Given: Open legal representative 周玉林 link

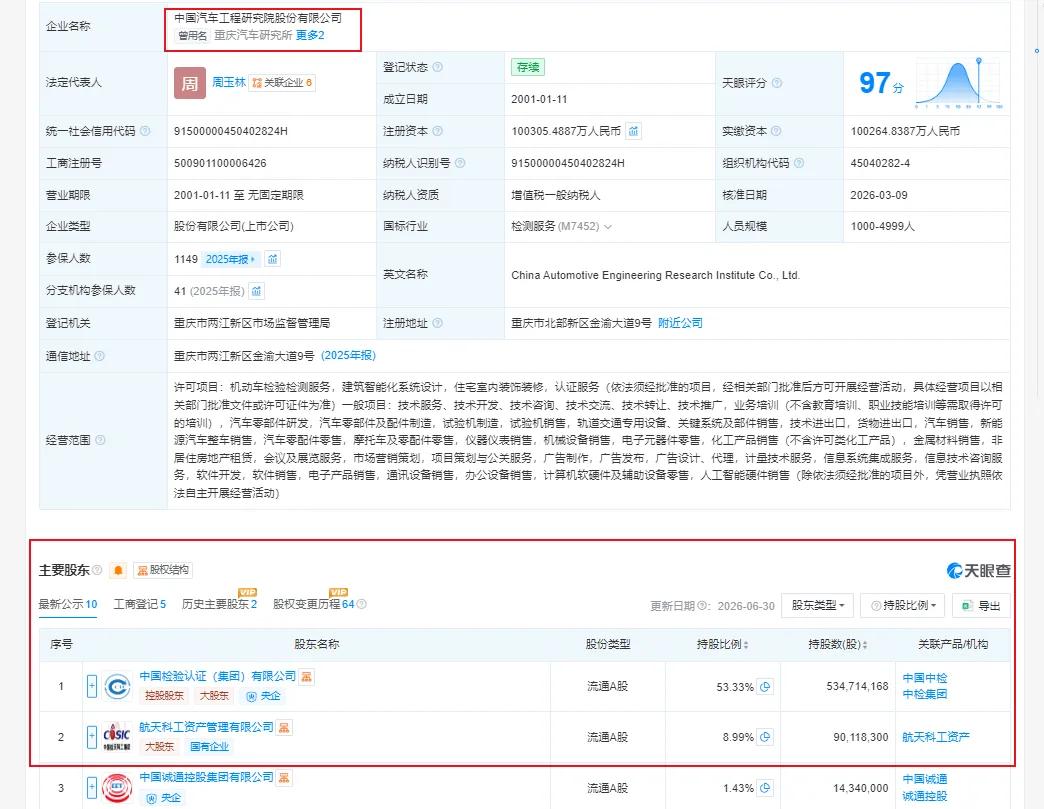Looking at the screenshot, I should [x=229, y=83].
